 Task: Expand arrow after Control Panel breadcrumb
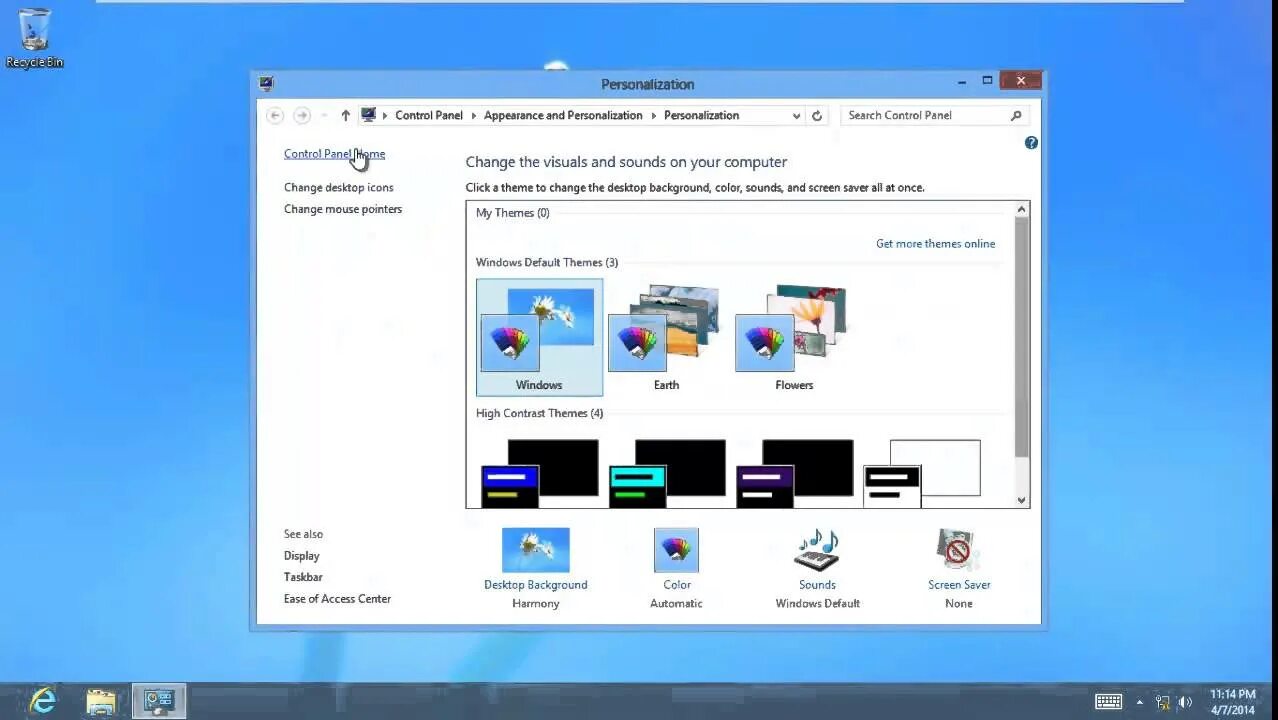(x=474, y=116)
